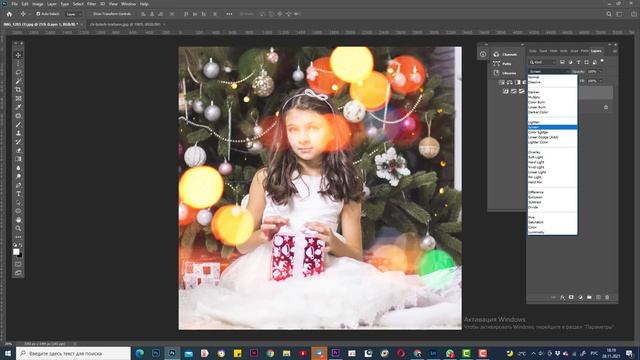Open Google Chrome from taskbar

point(270,353)
